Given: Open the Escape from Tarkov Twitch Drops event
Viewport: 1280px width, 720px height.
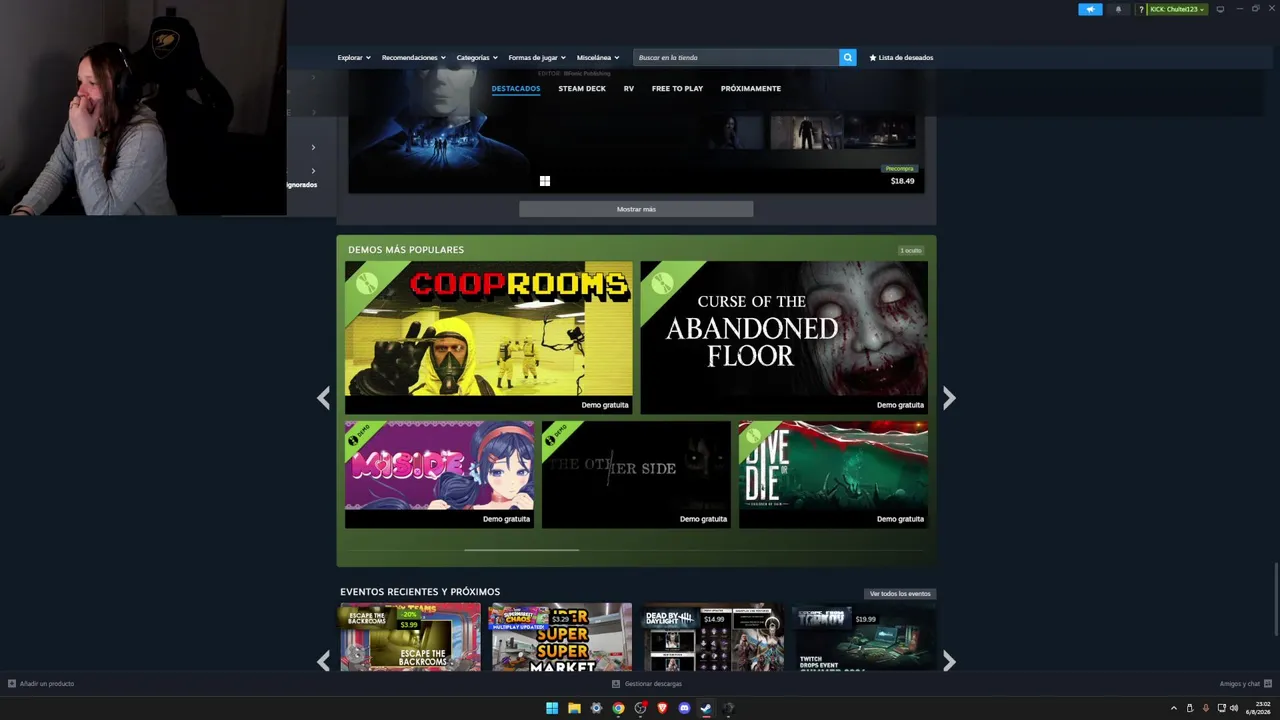Looking at the screenshot, I should (864, 637).
